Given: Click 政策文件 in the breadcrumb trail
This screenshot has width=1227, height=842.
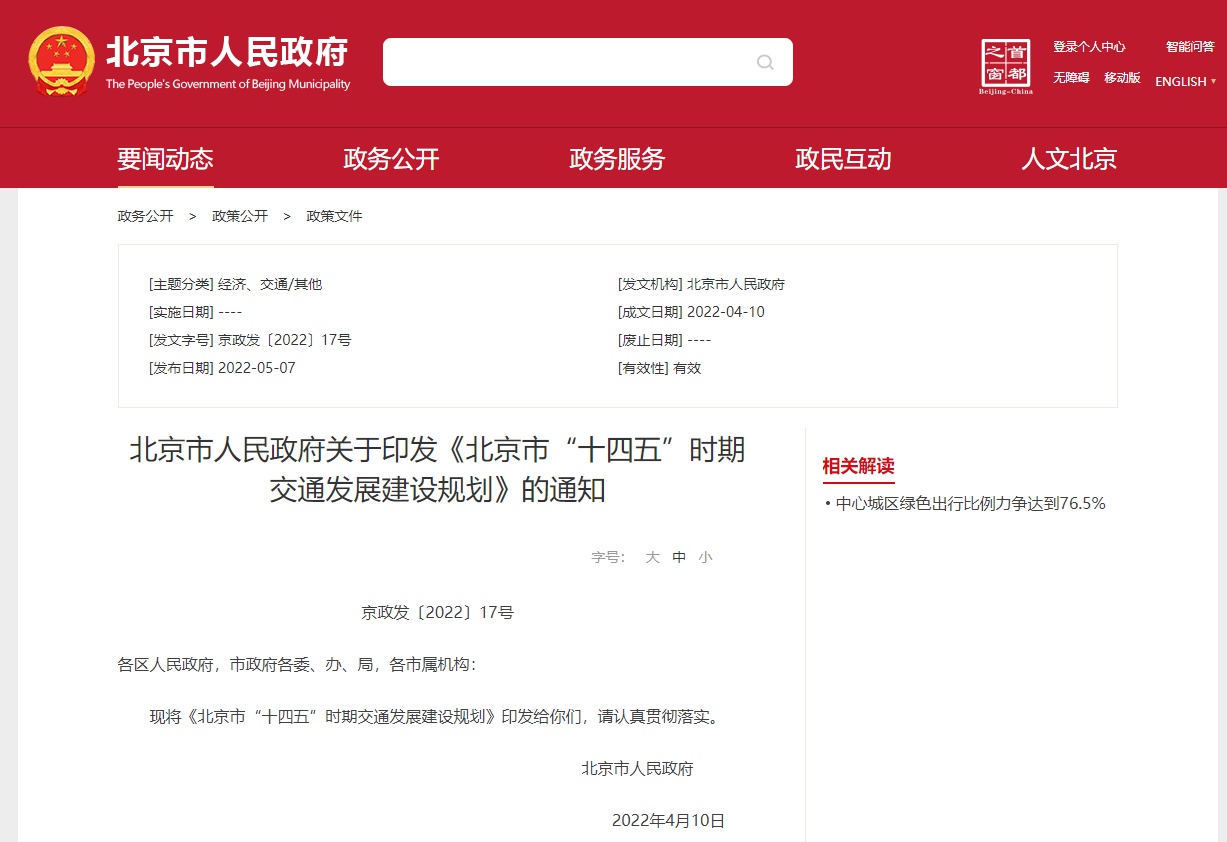Looking at the screenshot, I should pos(334,216).
